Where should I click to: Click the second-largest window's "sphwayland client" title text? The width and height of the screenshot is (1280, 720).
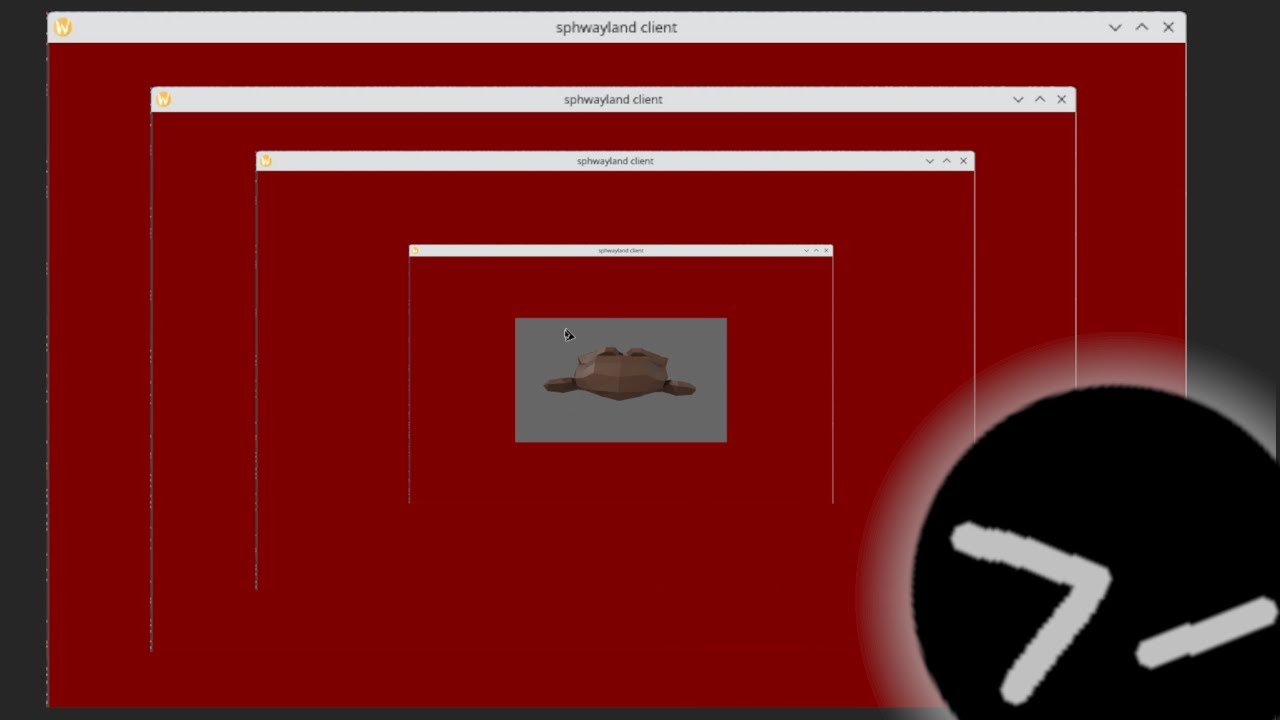point(613,100)
